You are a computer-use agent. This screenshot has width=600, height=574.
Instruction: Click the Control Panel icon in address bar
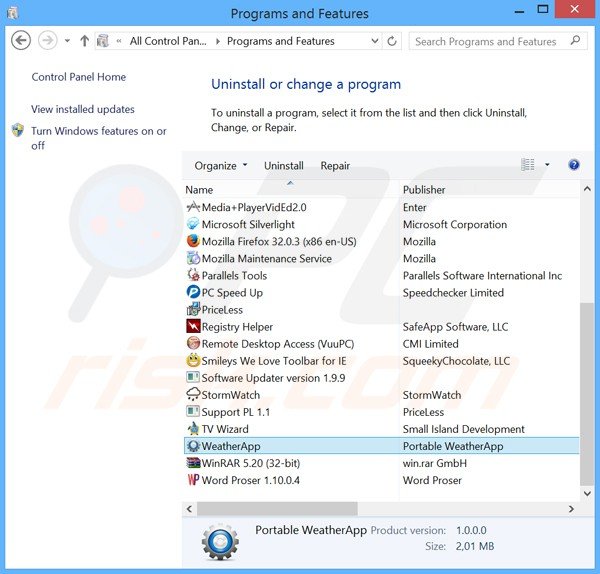tap(103, 41)
